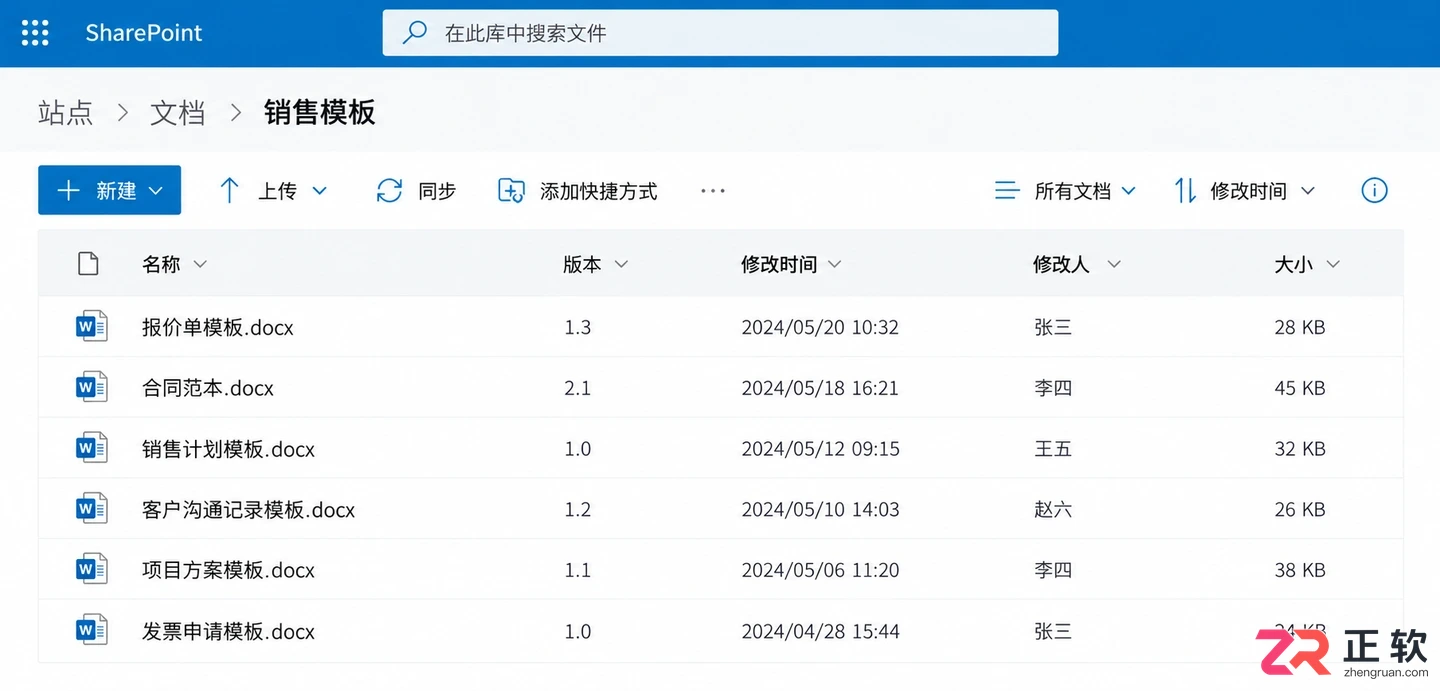Open the 名称 column header dropdown
The height and width of the screenshot is (691, 1440).
[200, 264]
